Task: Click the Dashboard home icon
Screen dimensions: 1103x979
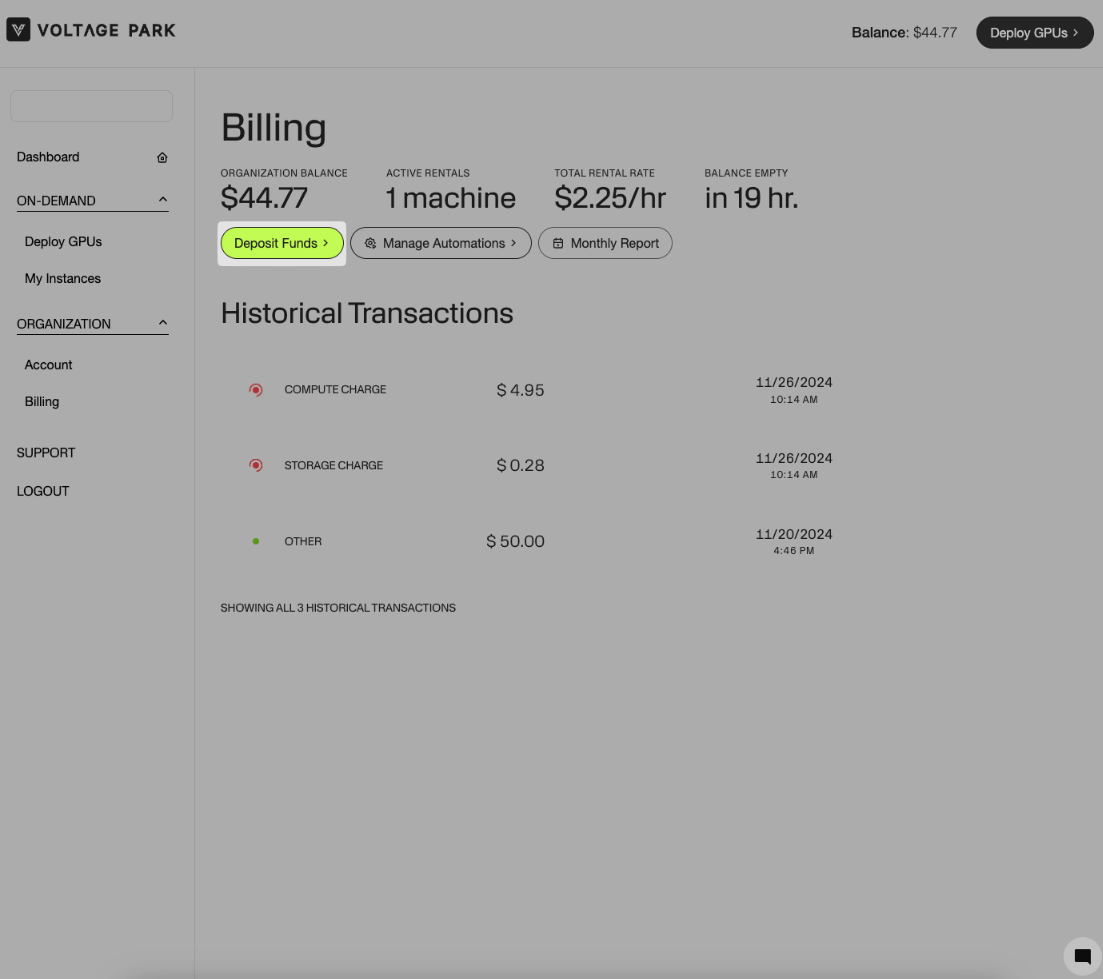Action: [162, 158]
